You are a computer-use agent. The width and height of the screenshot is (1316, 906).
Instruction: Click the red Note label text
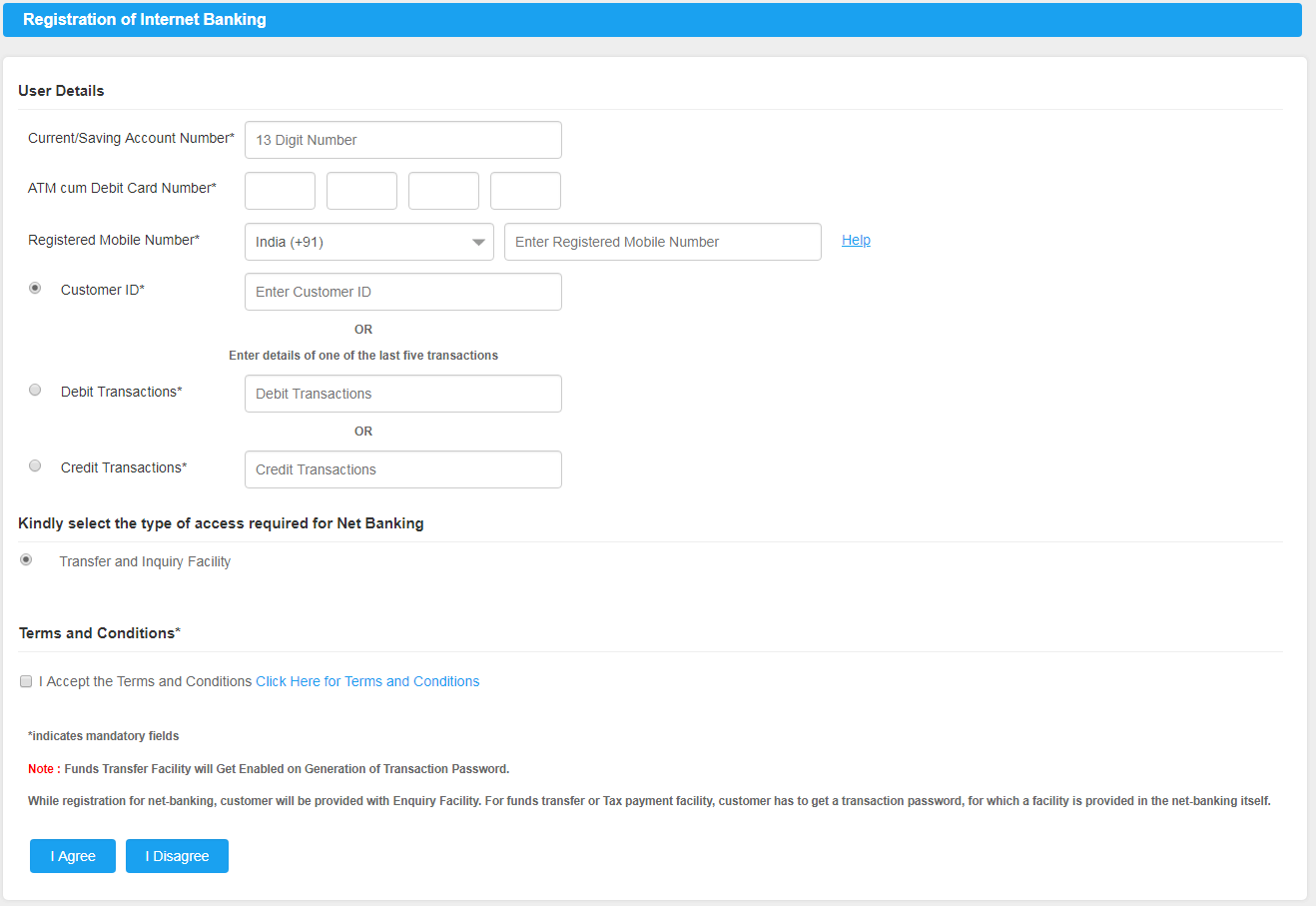pos(44,769)
